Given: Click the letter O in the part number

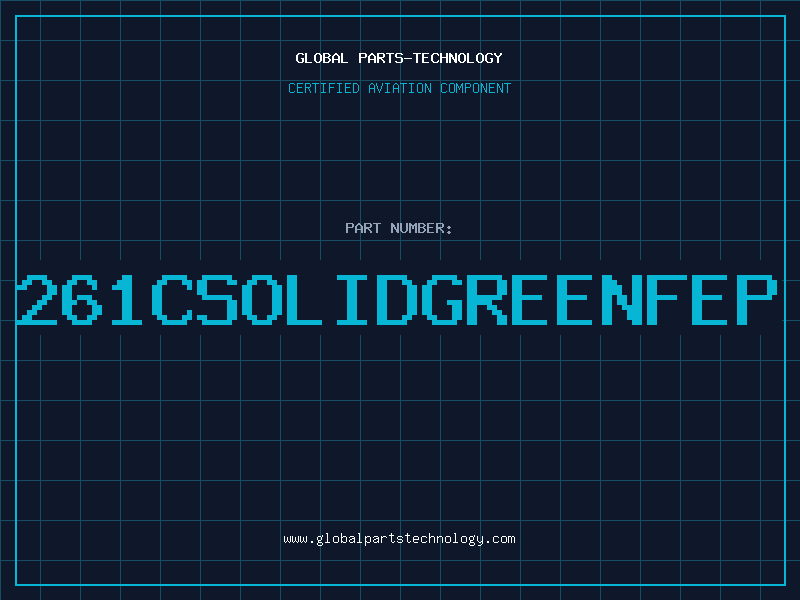Looking at the screenshot, I should coord(263,299).
